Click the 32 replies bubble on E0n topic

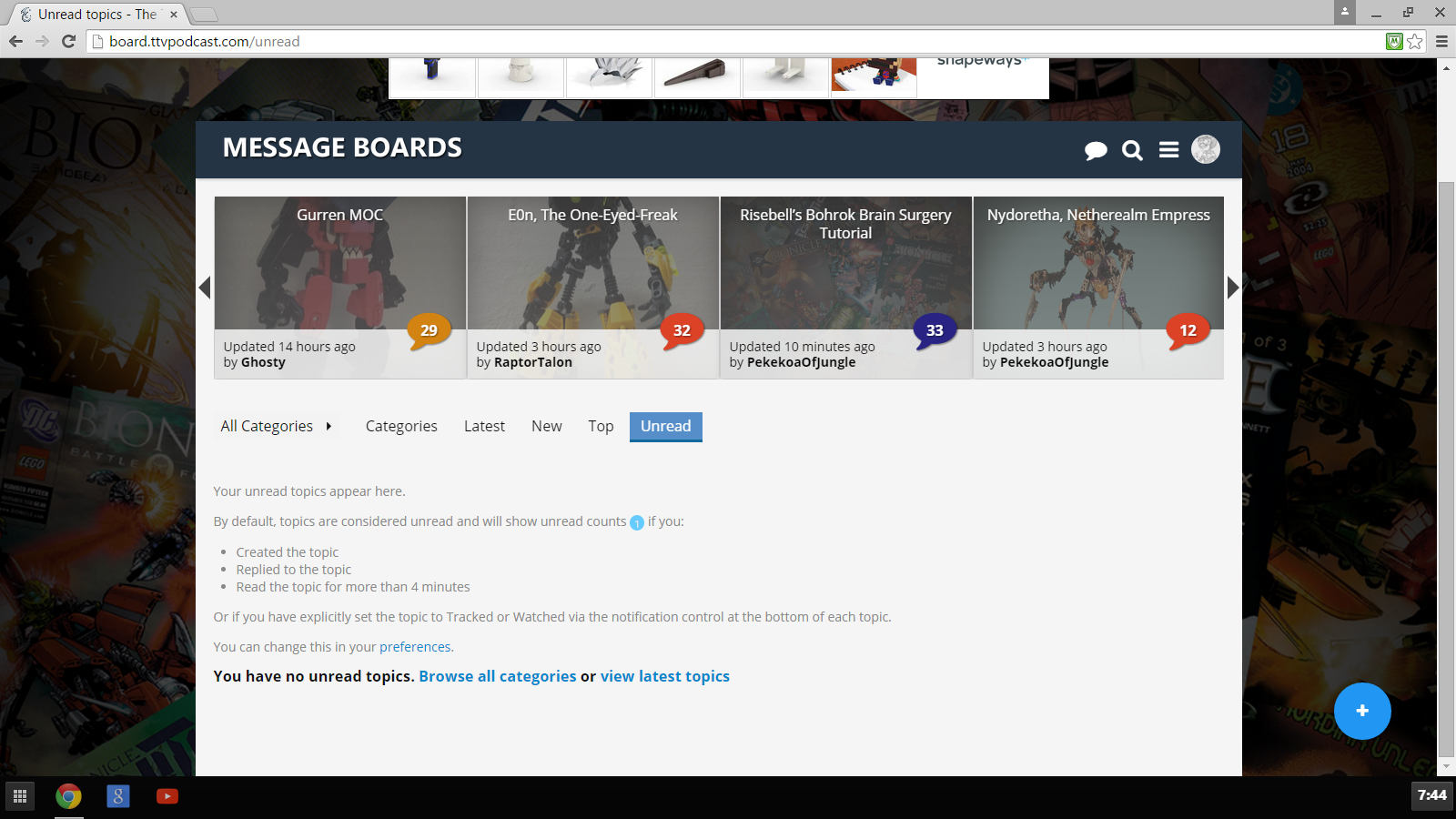point(682,330)
